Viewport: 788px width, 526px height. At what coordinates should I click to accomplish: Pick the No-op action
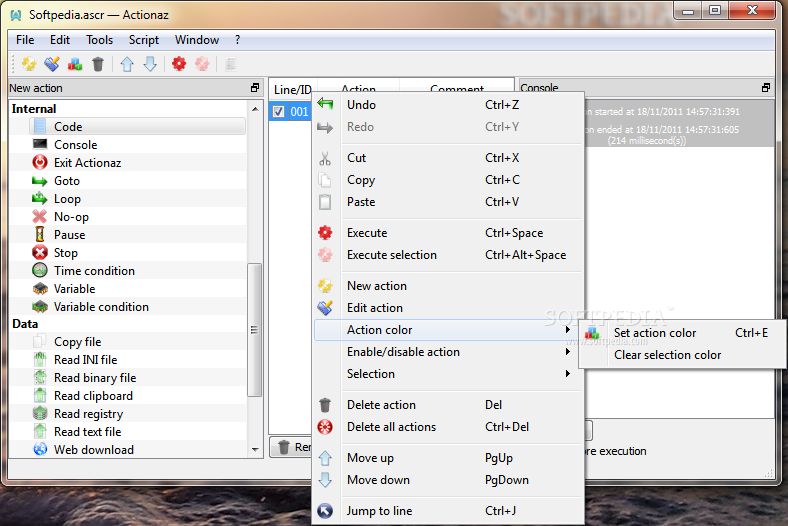coord(137,217)
